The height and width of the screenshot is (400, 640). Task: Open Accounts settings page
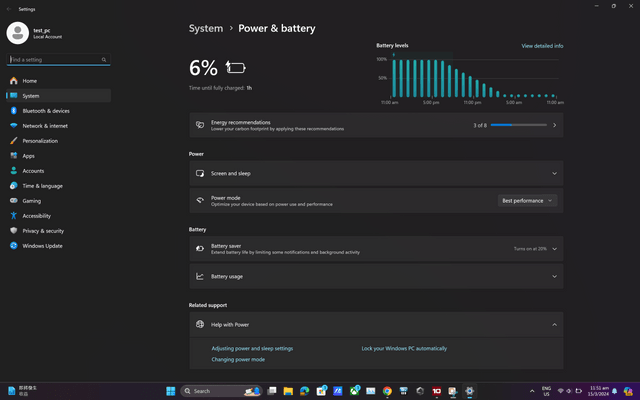pos(58,171)
